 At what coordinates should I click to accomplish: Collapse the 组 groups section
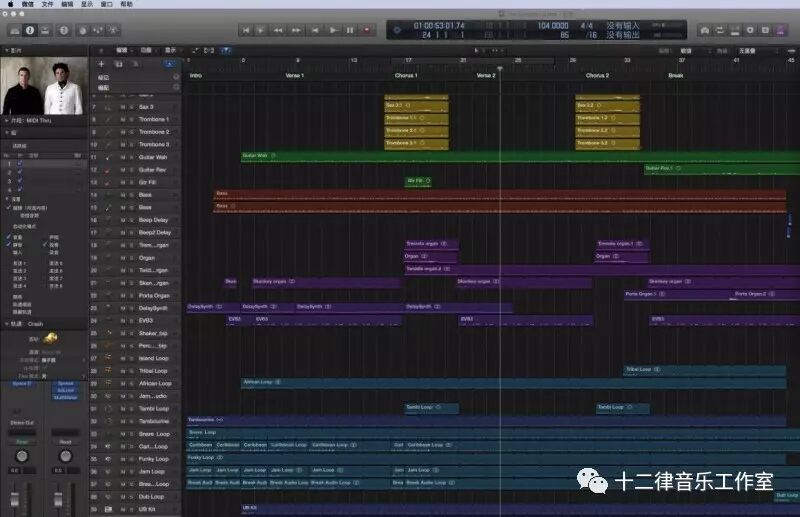coord(7,133)
